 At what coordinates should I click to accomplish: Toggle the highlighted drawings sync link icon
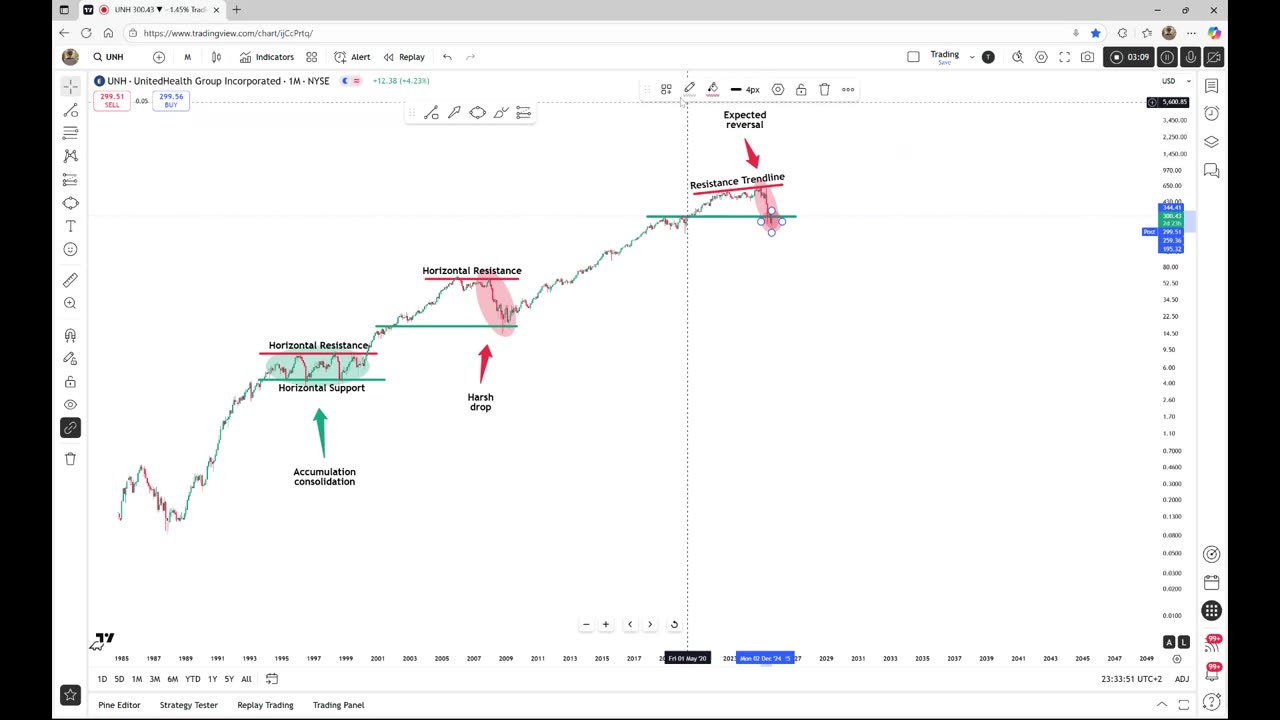pyautogui.click(x=70, y=428)
